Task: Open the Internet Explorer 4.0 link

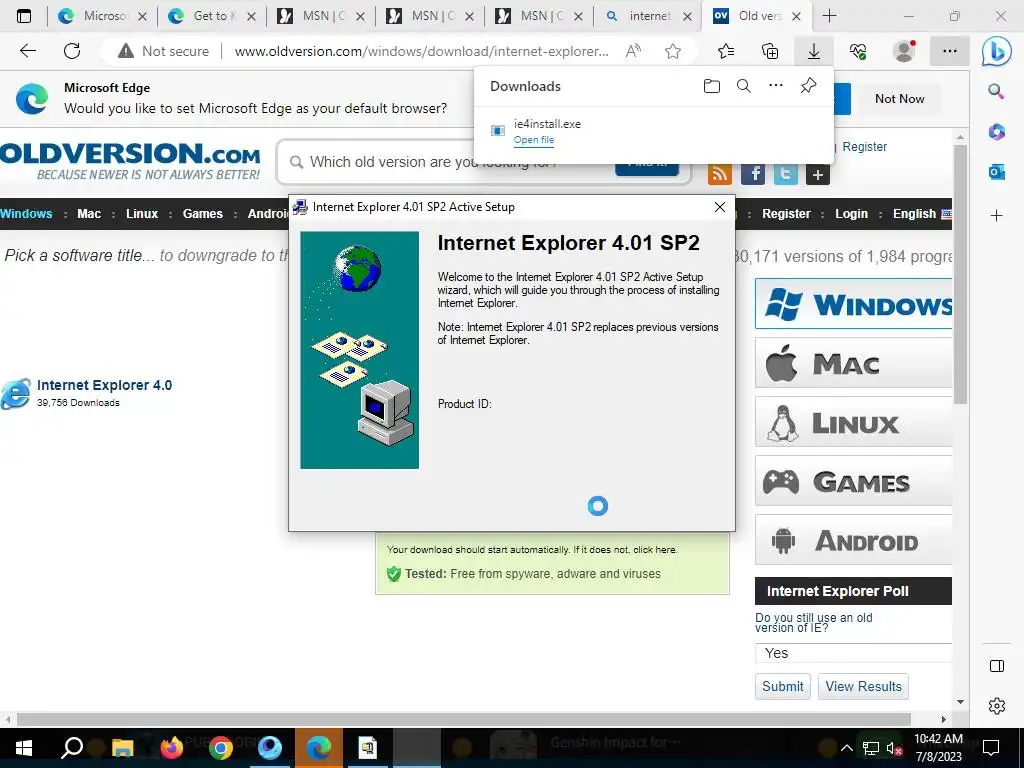Action: coord(104,385)
